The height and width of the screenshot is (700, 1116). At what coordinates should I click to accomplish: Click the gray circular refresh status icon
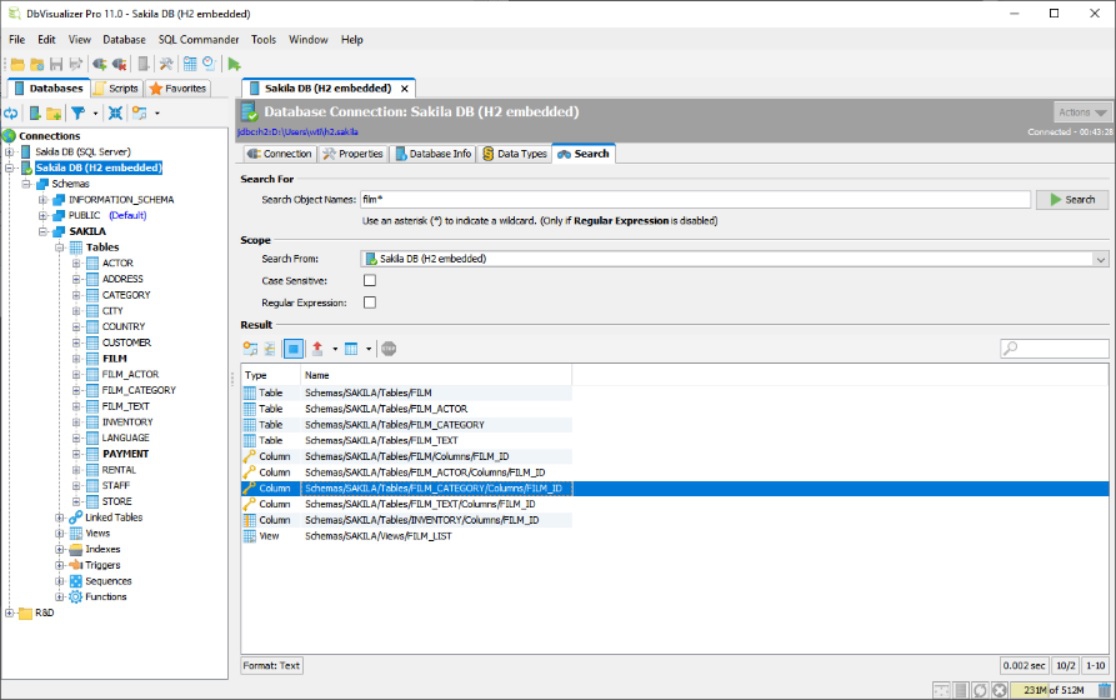[980, 690]
